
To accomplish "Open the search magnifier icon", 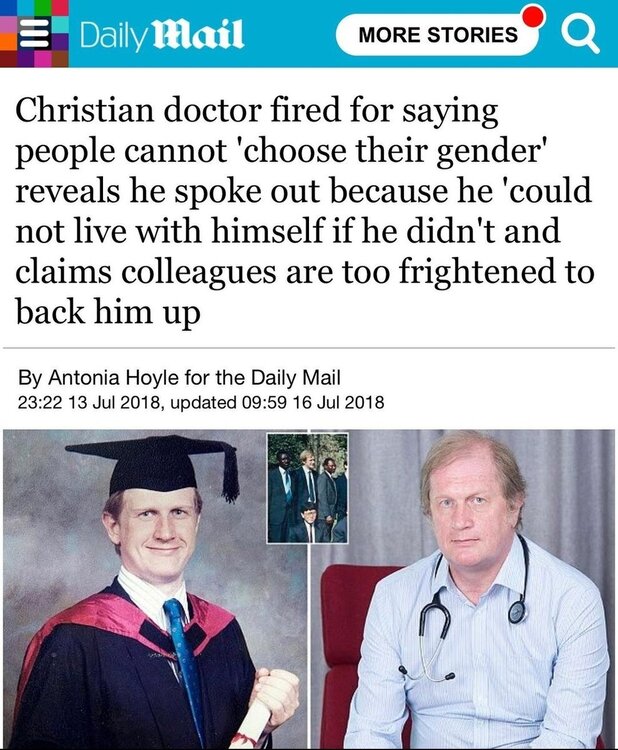I will coord(579,35).
